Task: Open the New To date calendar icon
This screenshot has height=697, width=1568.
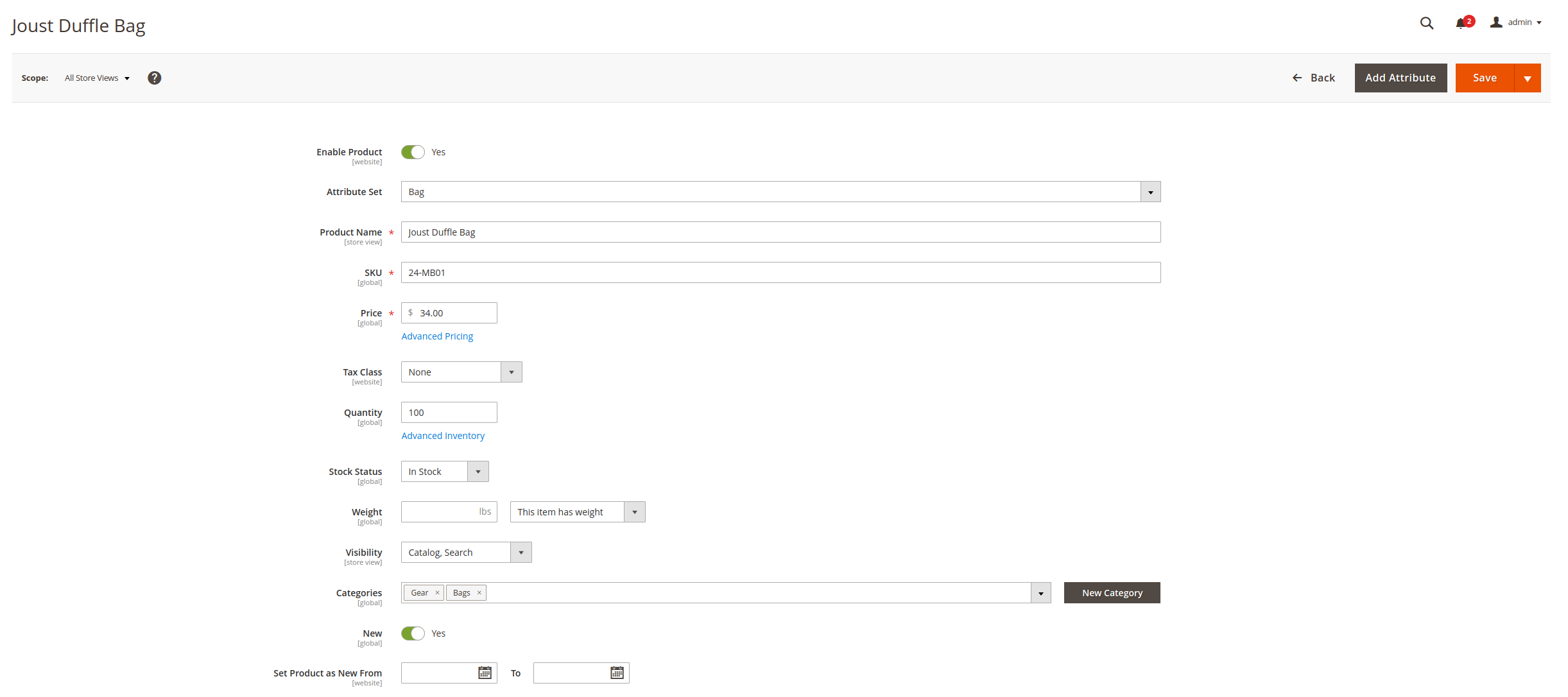Action: [617, 673]
